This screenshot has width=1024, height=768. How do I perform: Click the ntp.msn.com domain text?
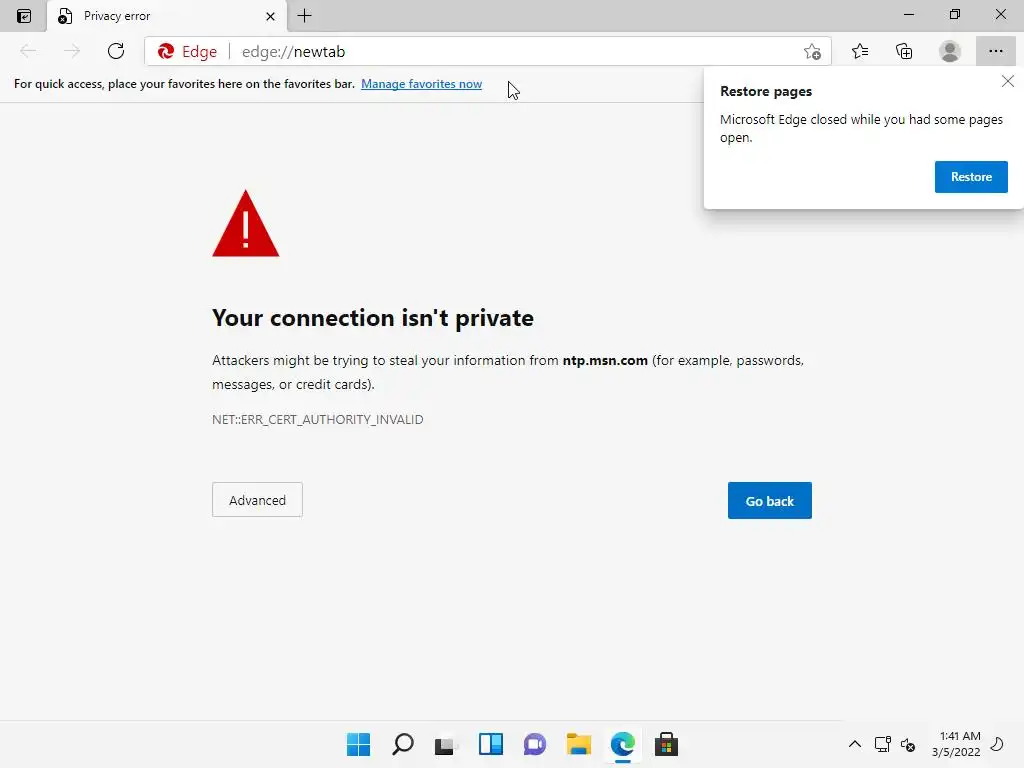(x=605, y=360)
